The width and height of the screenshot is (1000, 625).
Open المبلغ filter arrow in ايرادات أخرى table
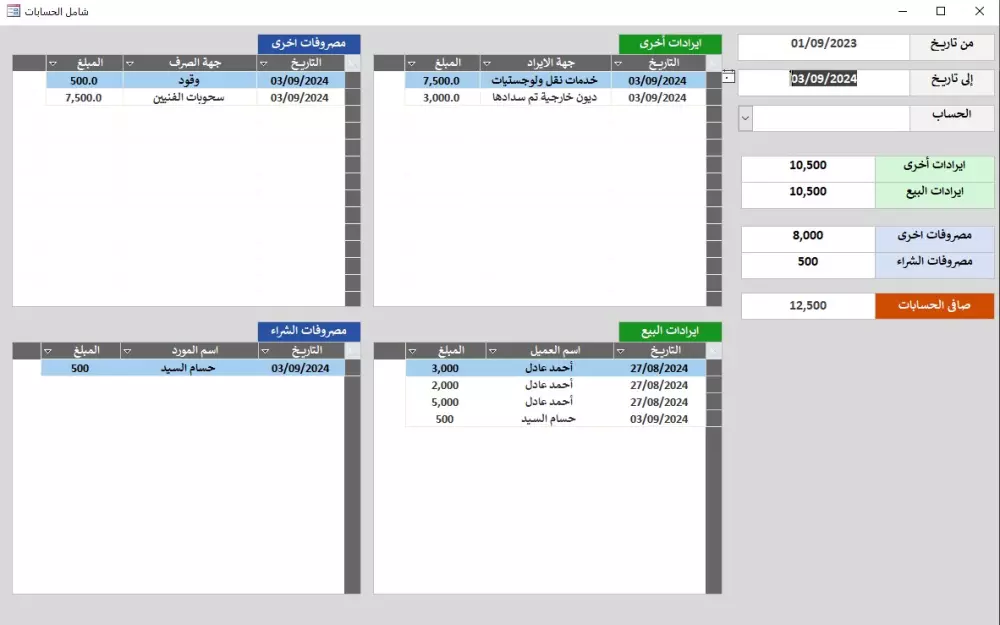pos(411,63)
